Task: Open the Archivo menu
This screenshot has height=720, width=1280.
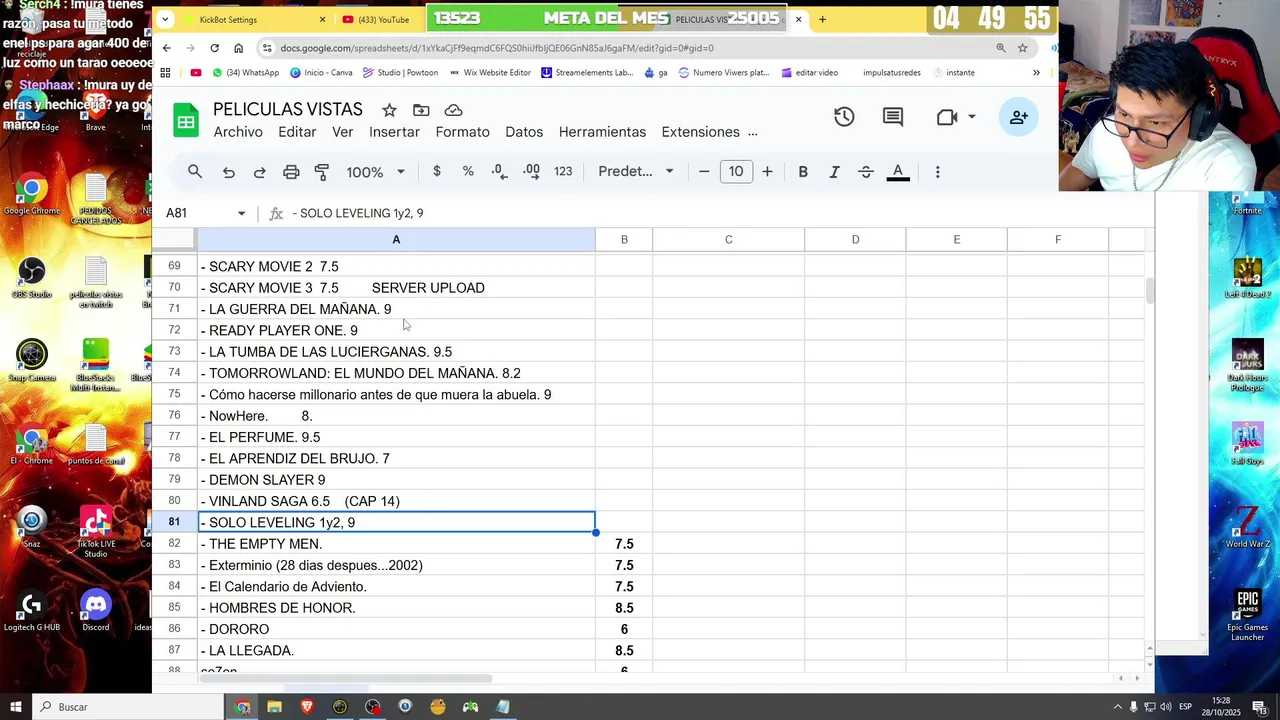Action: 238,132
